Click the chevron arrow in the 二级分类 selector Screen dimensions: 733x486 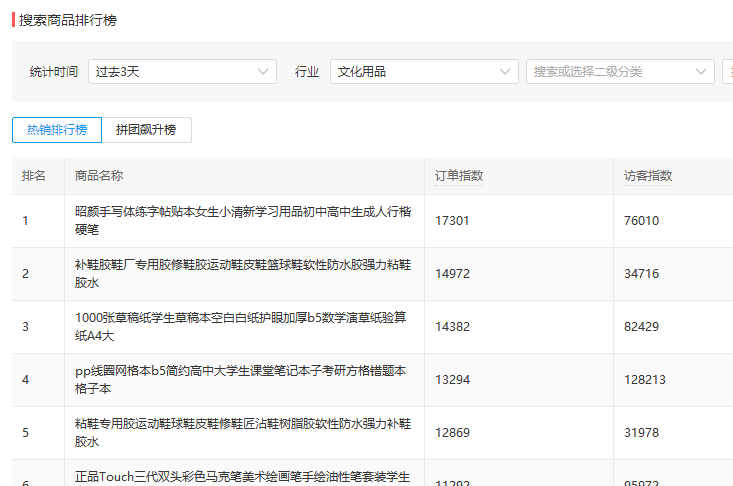click(x=700, y=71)
